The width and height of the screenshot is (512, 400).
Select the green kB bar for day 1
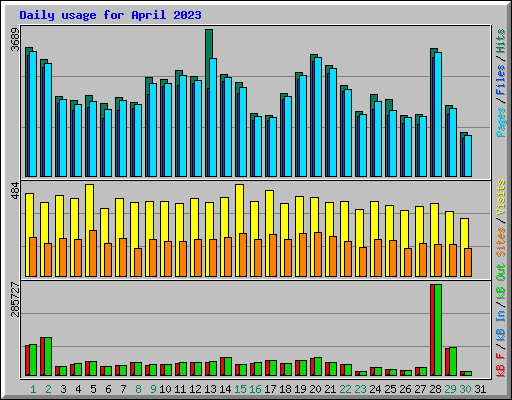point(33,360)
